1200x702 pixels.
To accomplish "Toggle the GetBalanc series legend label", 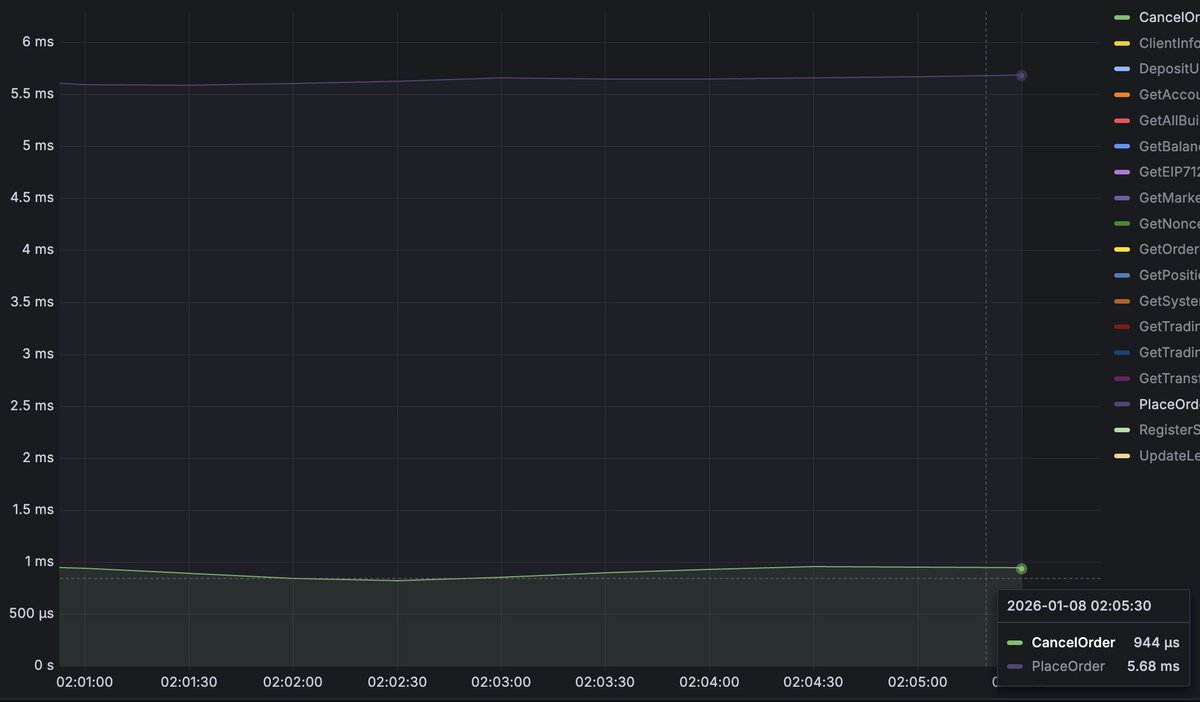I will [x=1169, y=146].
